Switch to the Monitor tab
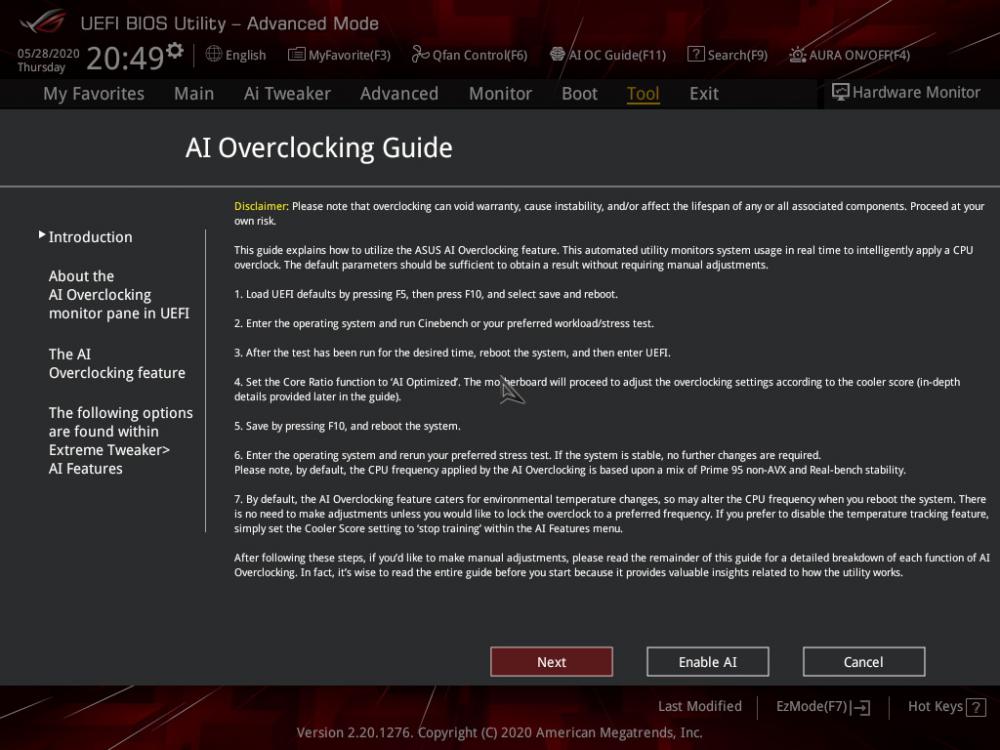This screenshot has height=750, width=1000. click(x=500, y=94)
